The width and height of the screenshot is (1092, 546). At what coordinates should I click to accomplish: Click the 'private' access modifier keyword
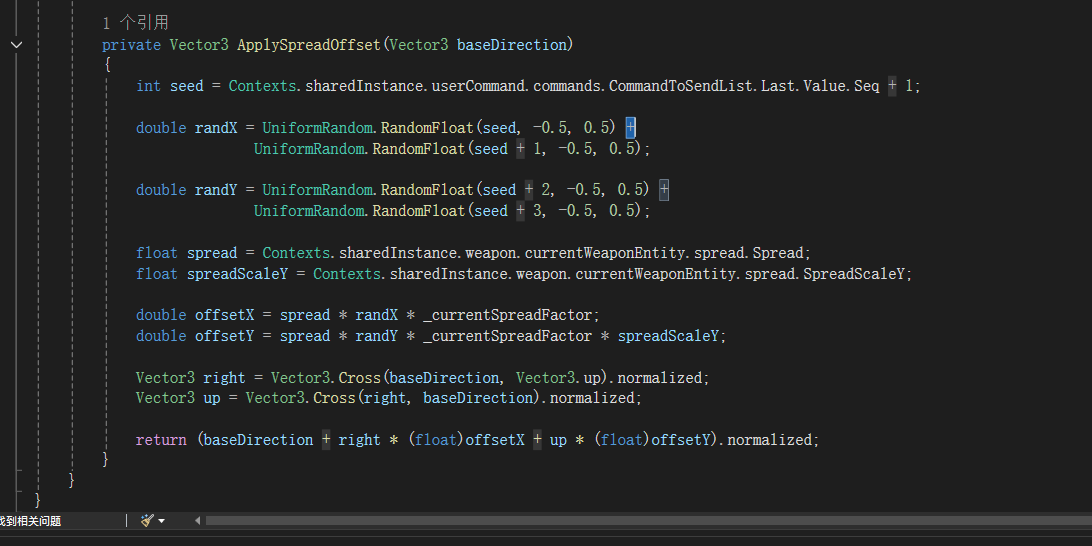132,45
